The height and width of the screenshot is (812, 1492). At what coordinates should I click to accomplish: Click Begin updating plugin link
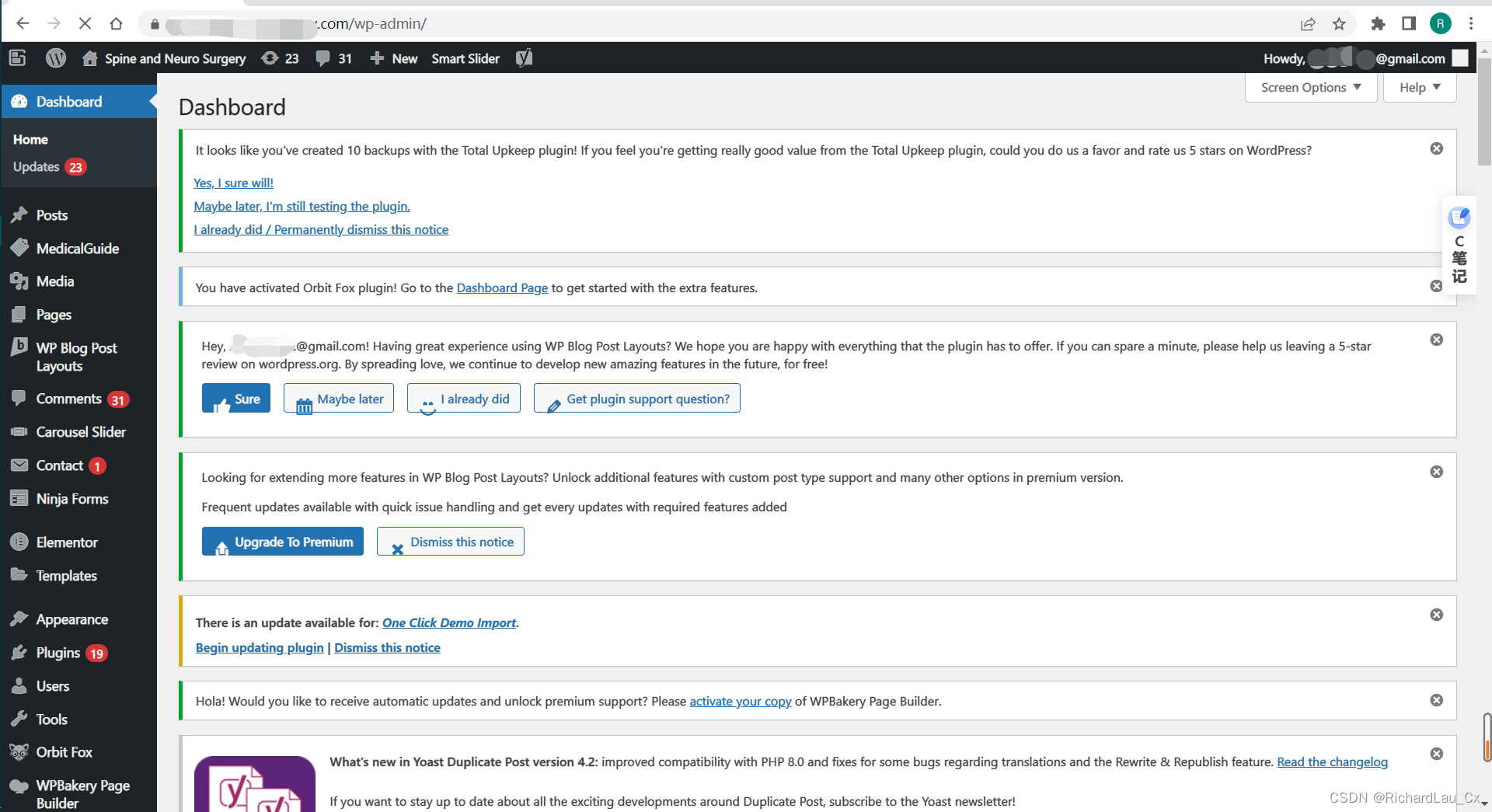[x=260, y=647]
